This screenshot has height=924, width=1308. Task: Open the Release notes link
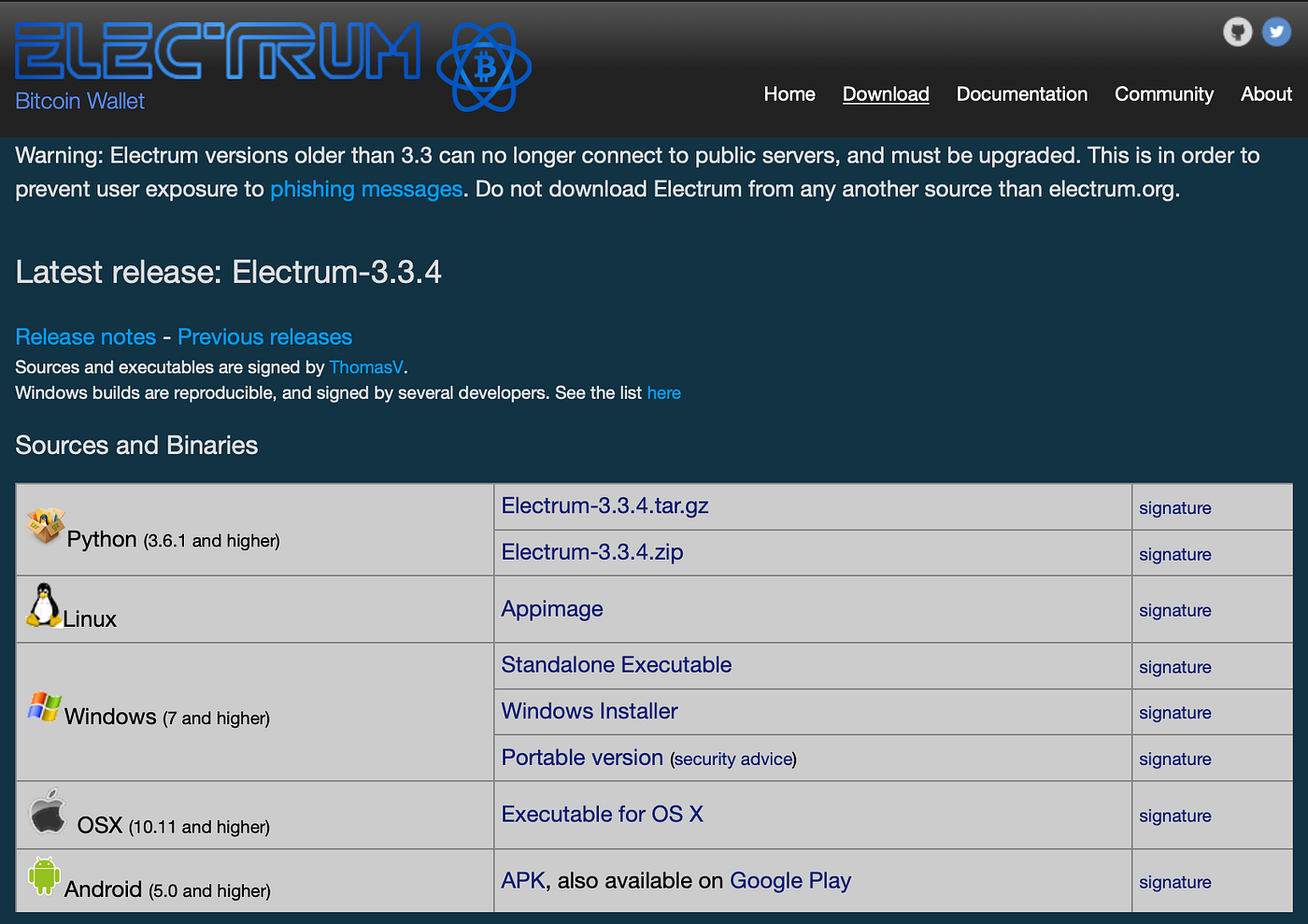(x=86, y=337)
